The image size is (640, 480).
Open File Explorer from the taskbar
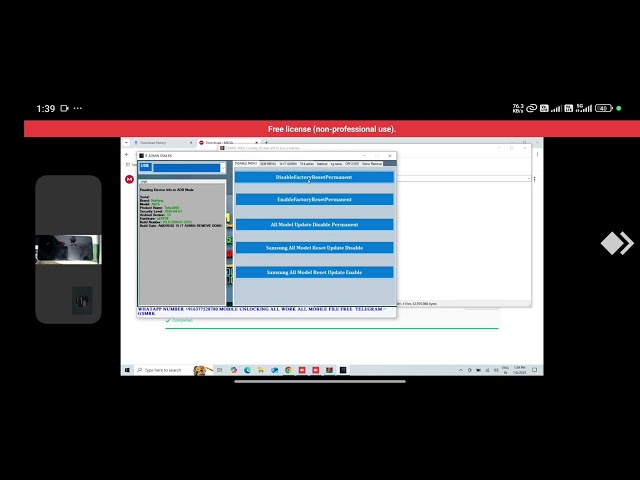pos(261,370)
